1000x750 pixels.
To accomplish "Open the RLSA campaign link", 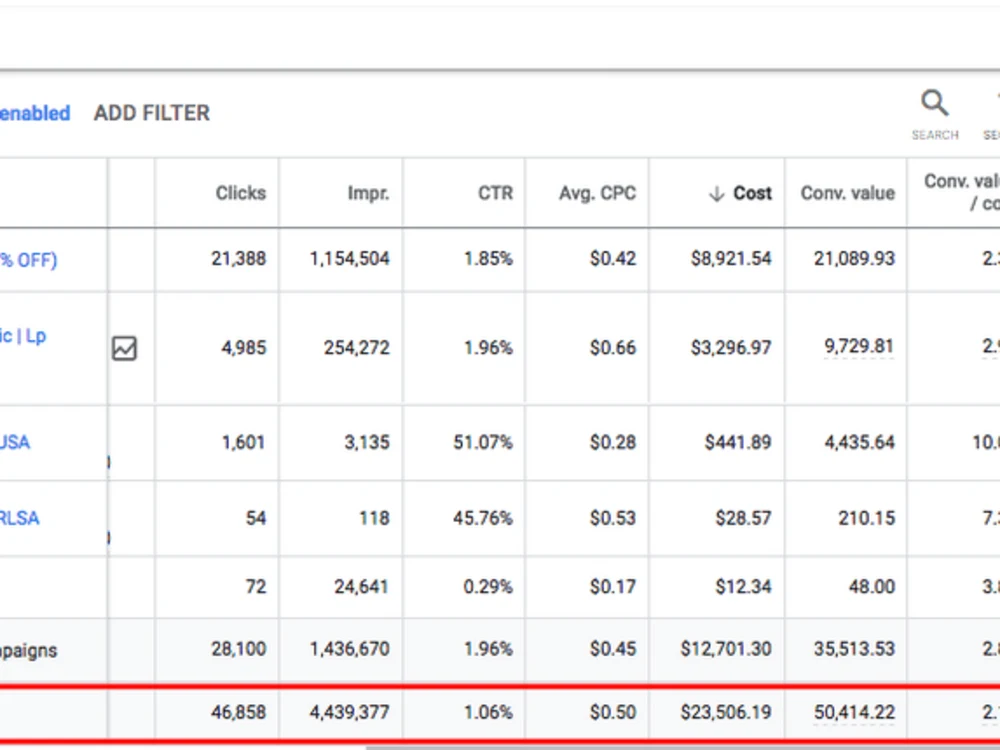I will tap(19, 518).
